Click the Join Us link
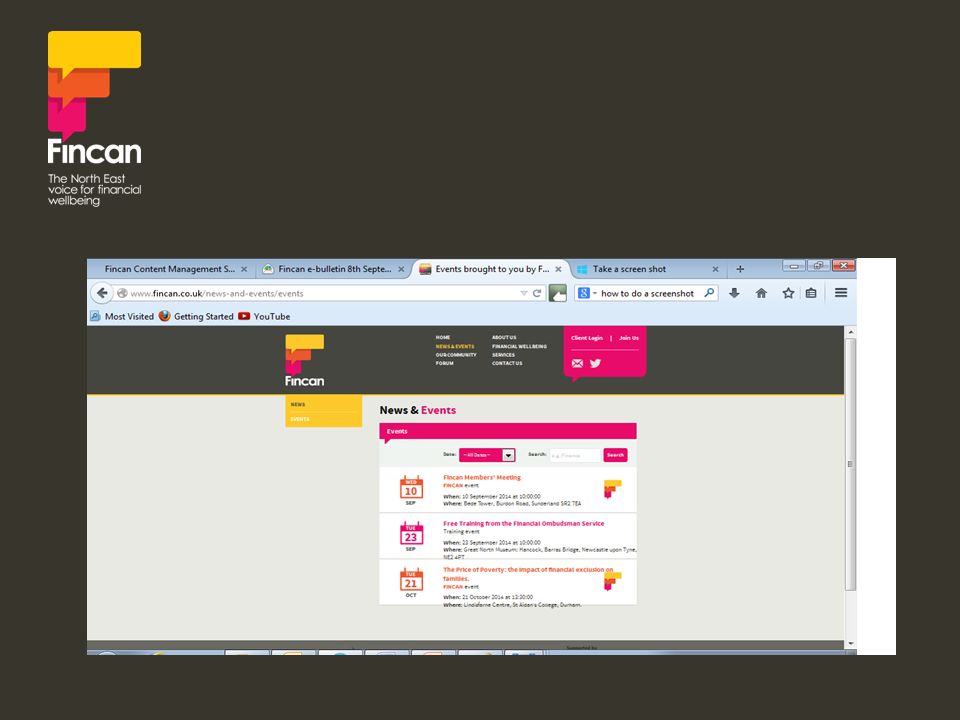 coord(629,338)
